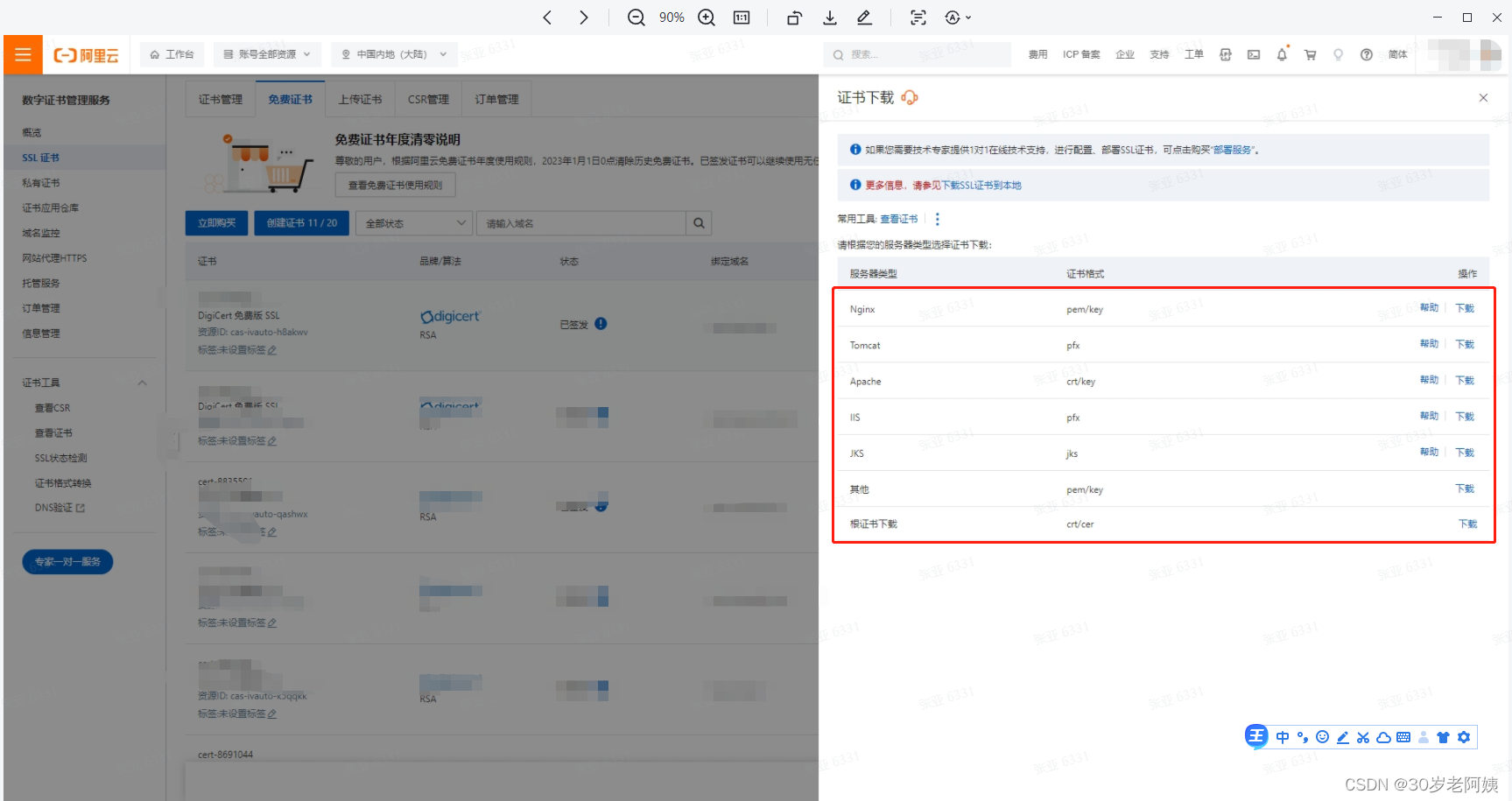Collapse the 证书工具 section
1512x801 pixels.
[x=142, y=383]
